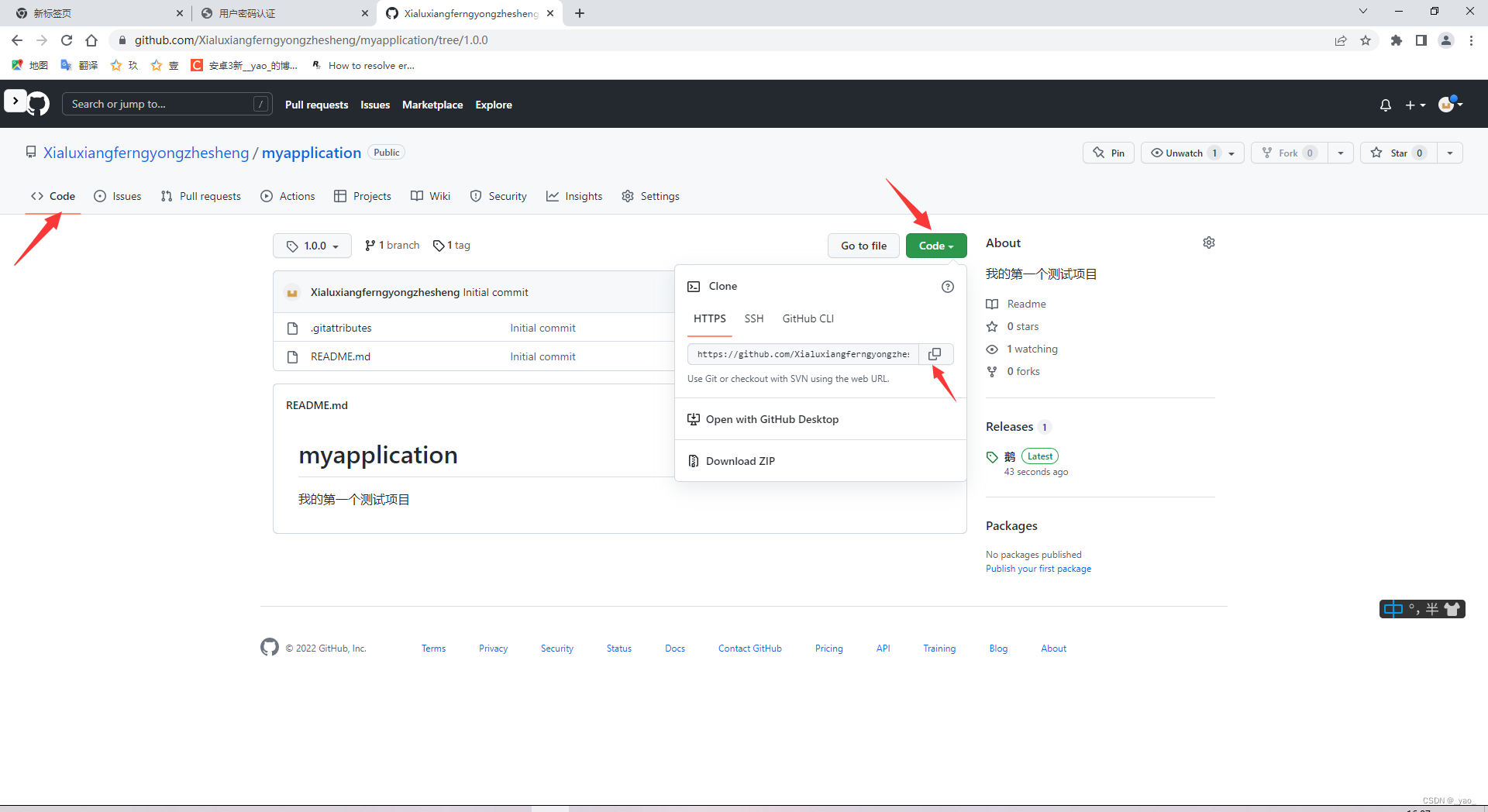Reload the page in Chrome
Screen dimensions: 1488x812
67,40
